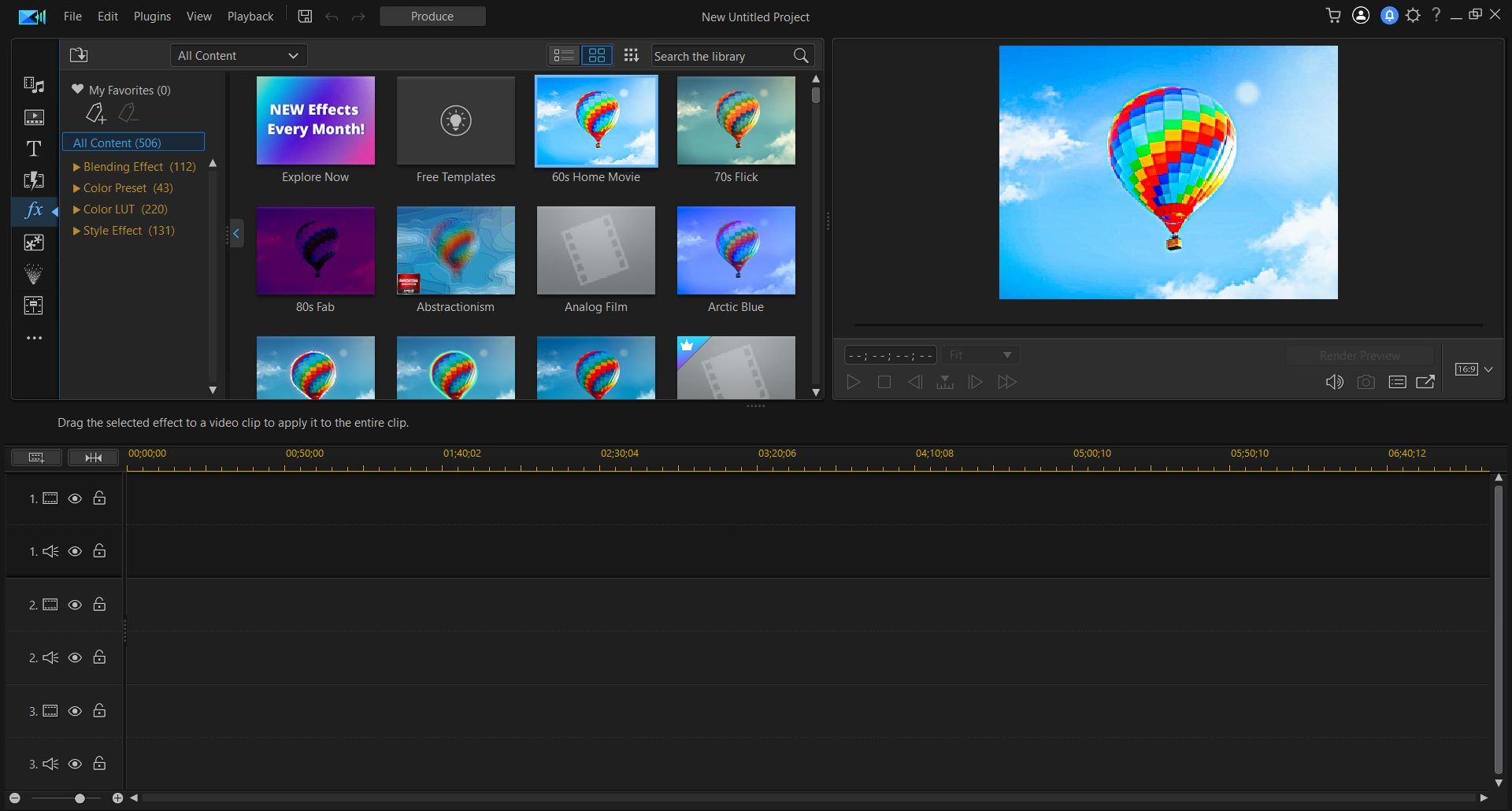Viewport: 1512px width, 811px height.
Task: Open the Media Room icon in sidebar
Action: point(34,84)
